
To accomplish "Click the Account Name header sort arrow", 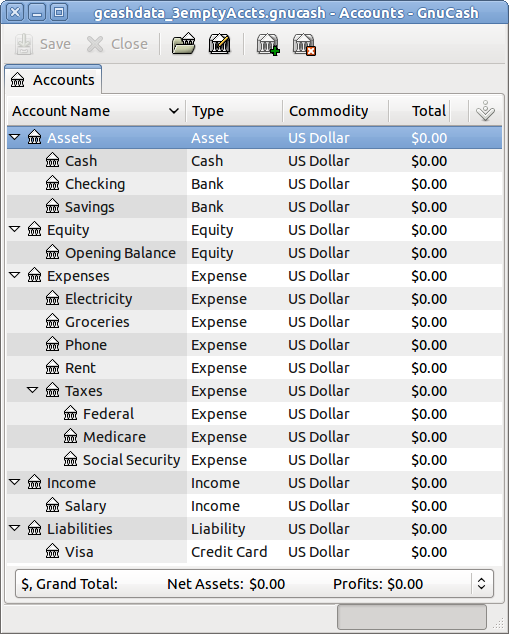I will tap(174, 111).
